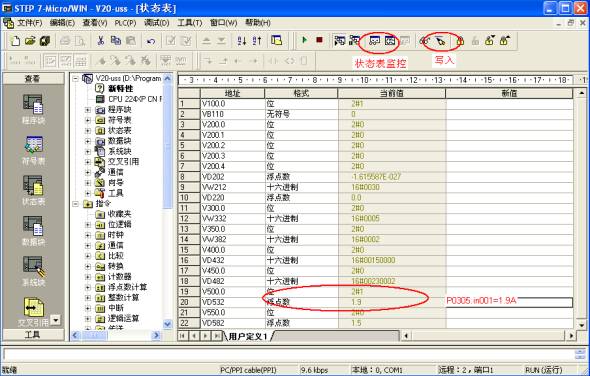Select the VD532 address cell
This screenshot has height=376, width=590.
point(233,302)
